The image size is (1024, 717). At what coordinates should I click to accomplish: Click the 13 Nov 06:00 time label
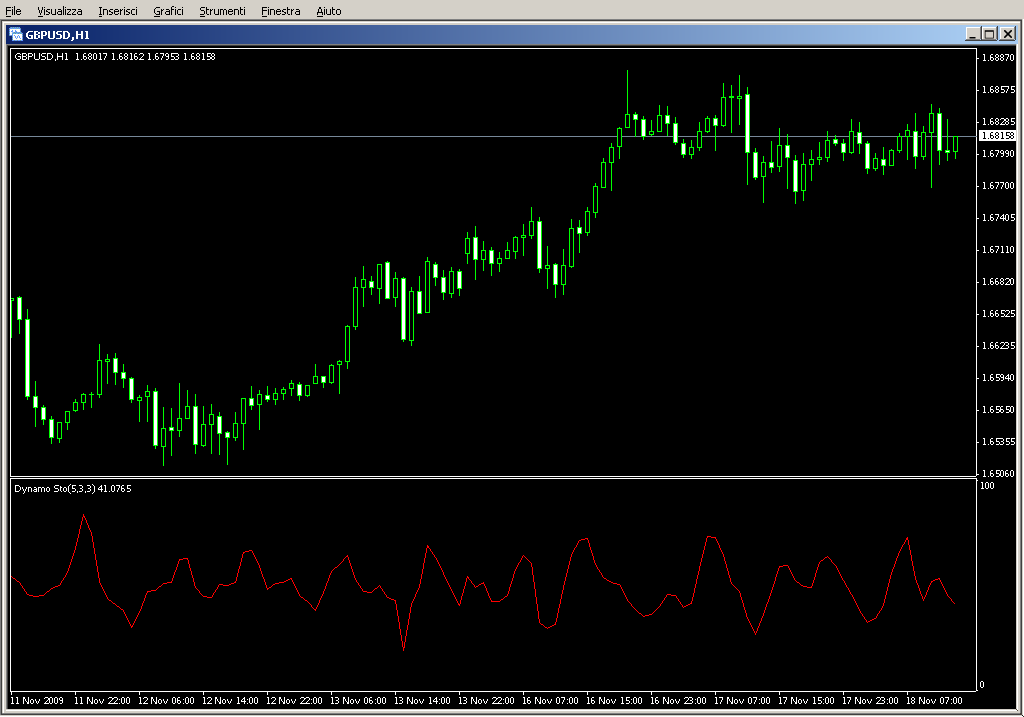click(358, 701)
